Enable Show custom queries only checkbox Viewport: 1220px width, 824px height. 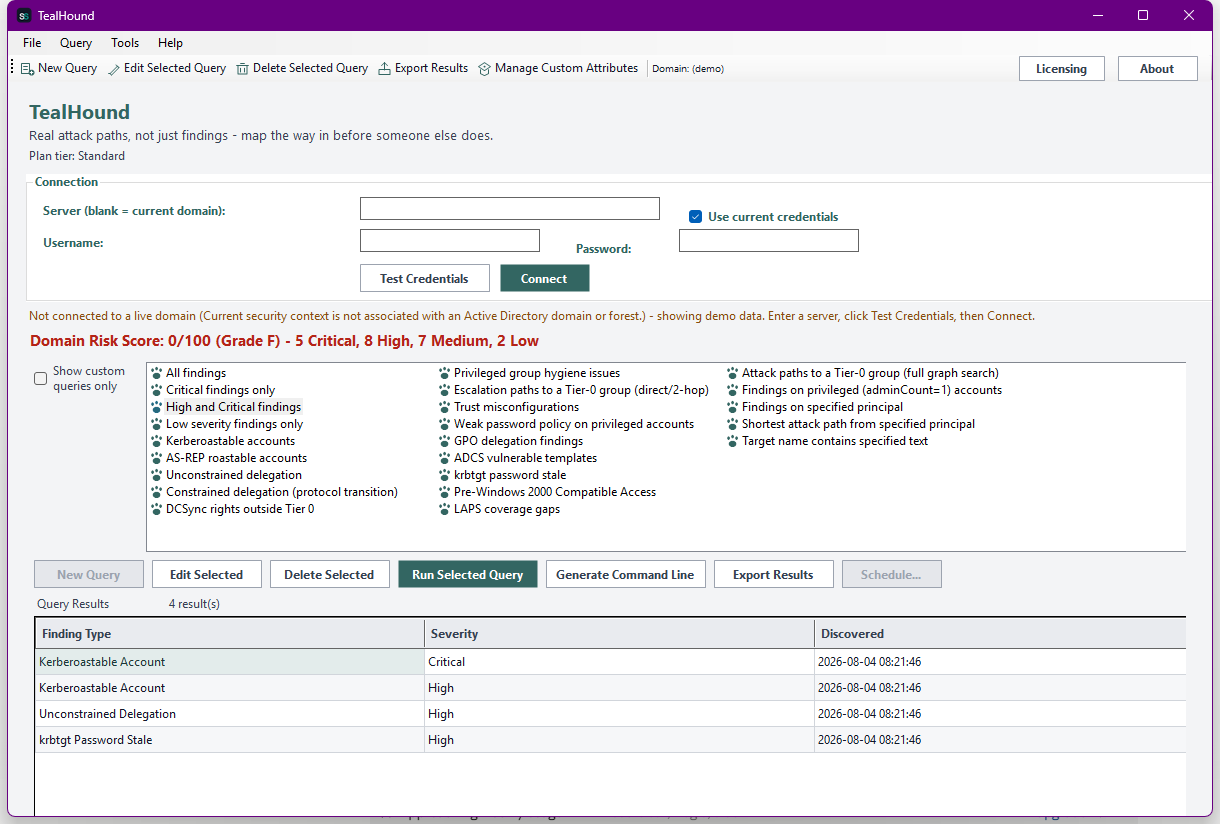tap(41, 379)
